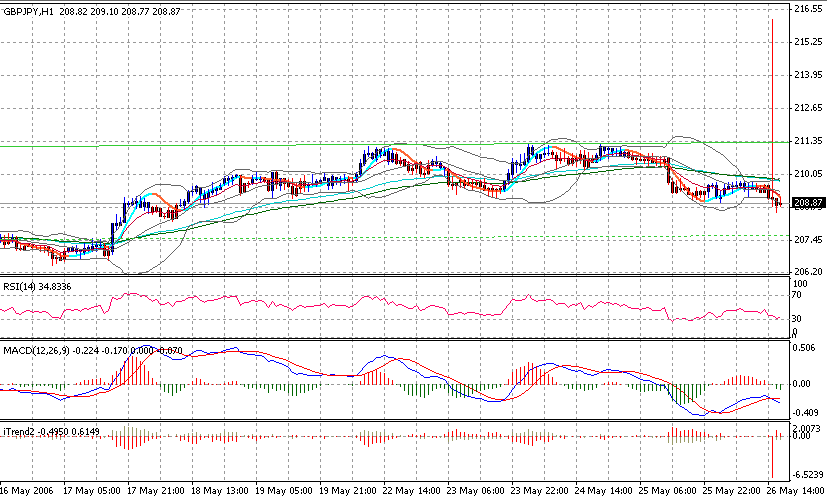Select the solid green horizontal line near 211.35
Image resolution: width=827 pixels, height=496 pixels.
[x=395, y=144]
